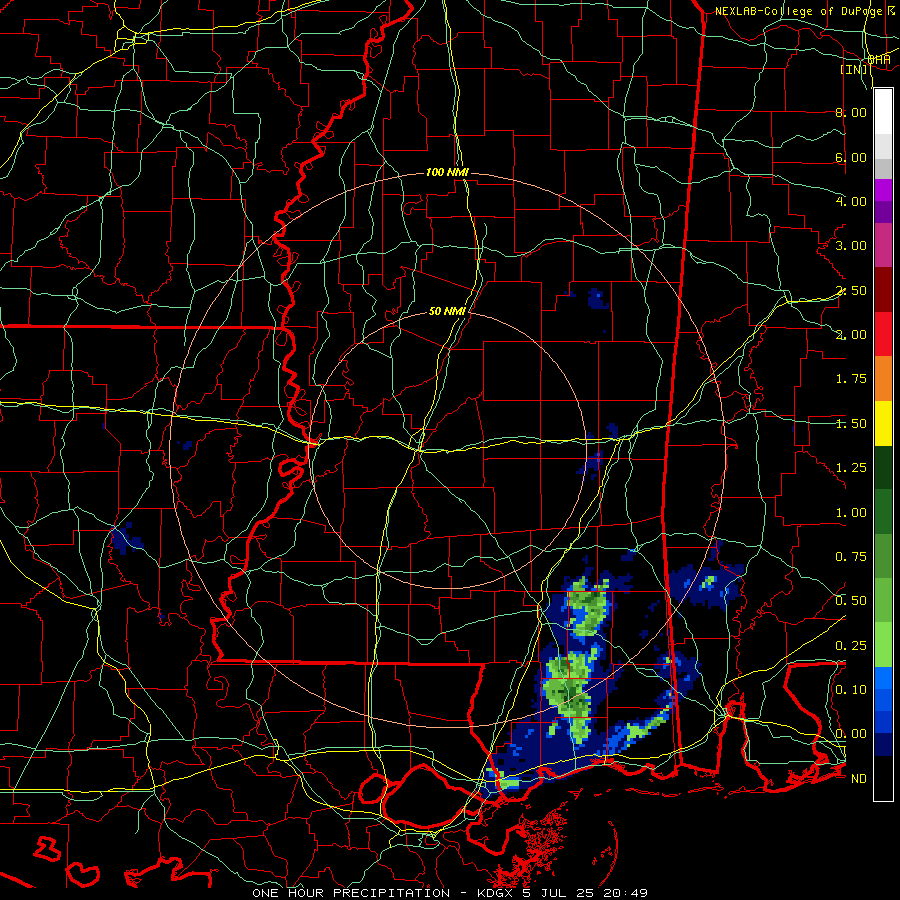Click the KDGX radar station identifier
900x900 pixels.
[x=496, y=893]
